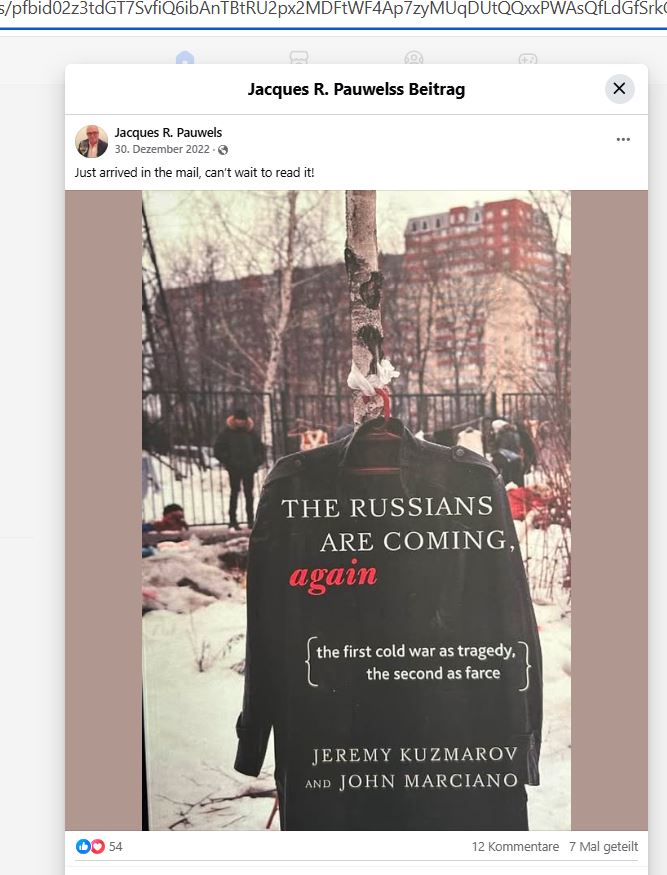This screenshot has width=667, height=875.
Task: Click the blue like reaction icon
Action: (83, 847)
